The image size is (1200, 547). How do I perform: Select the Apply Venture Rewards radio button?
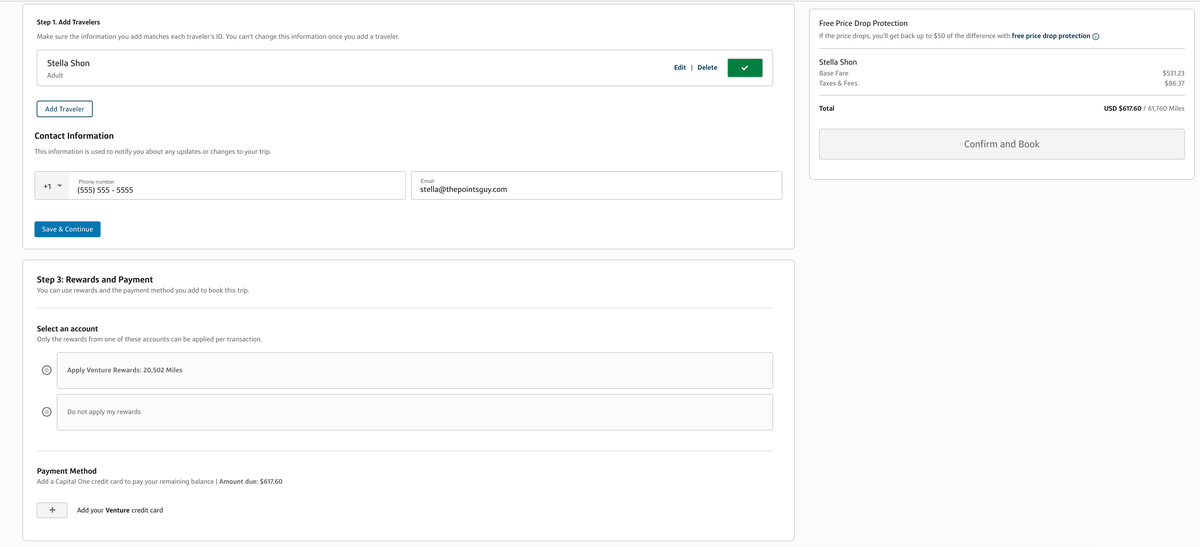coord(46,370)
